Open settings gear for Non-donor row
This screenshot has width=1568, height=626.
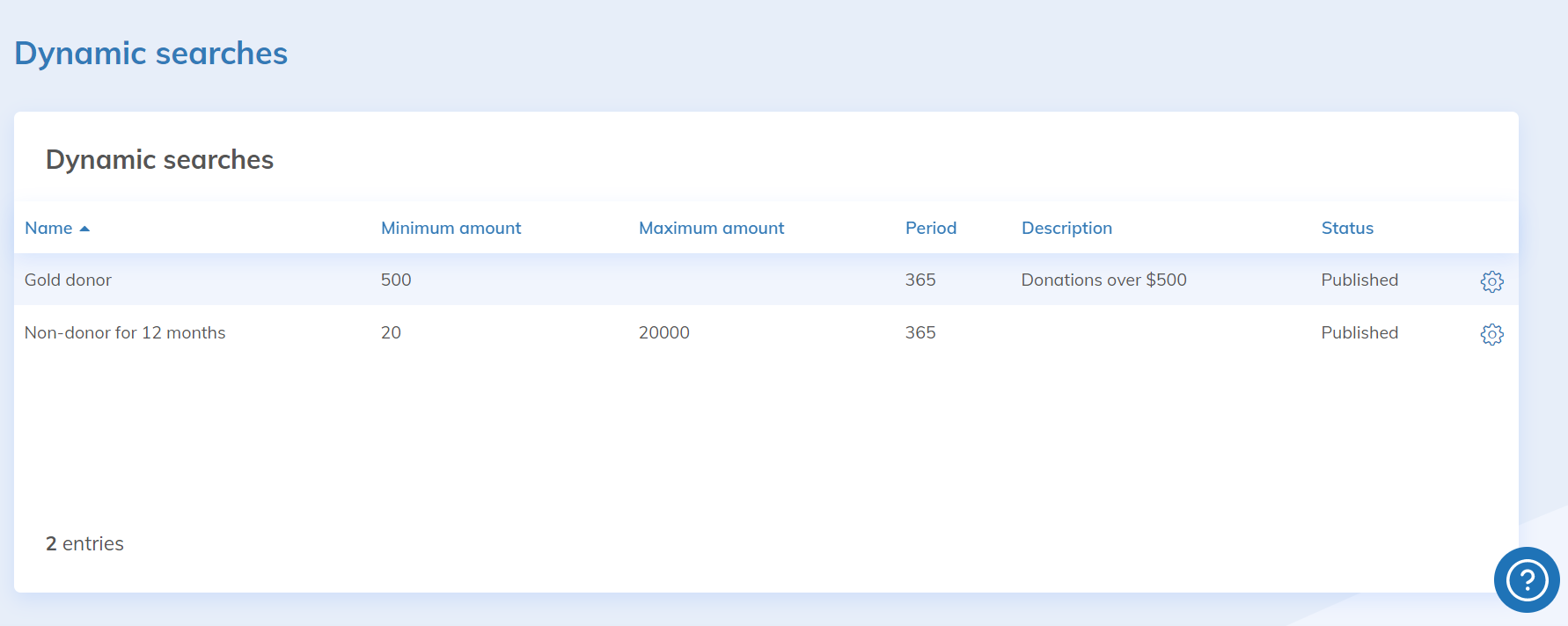(x=1491, y=334)
